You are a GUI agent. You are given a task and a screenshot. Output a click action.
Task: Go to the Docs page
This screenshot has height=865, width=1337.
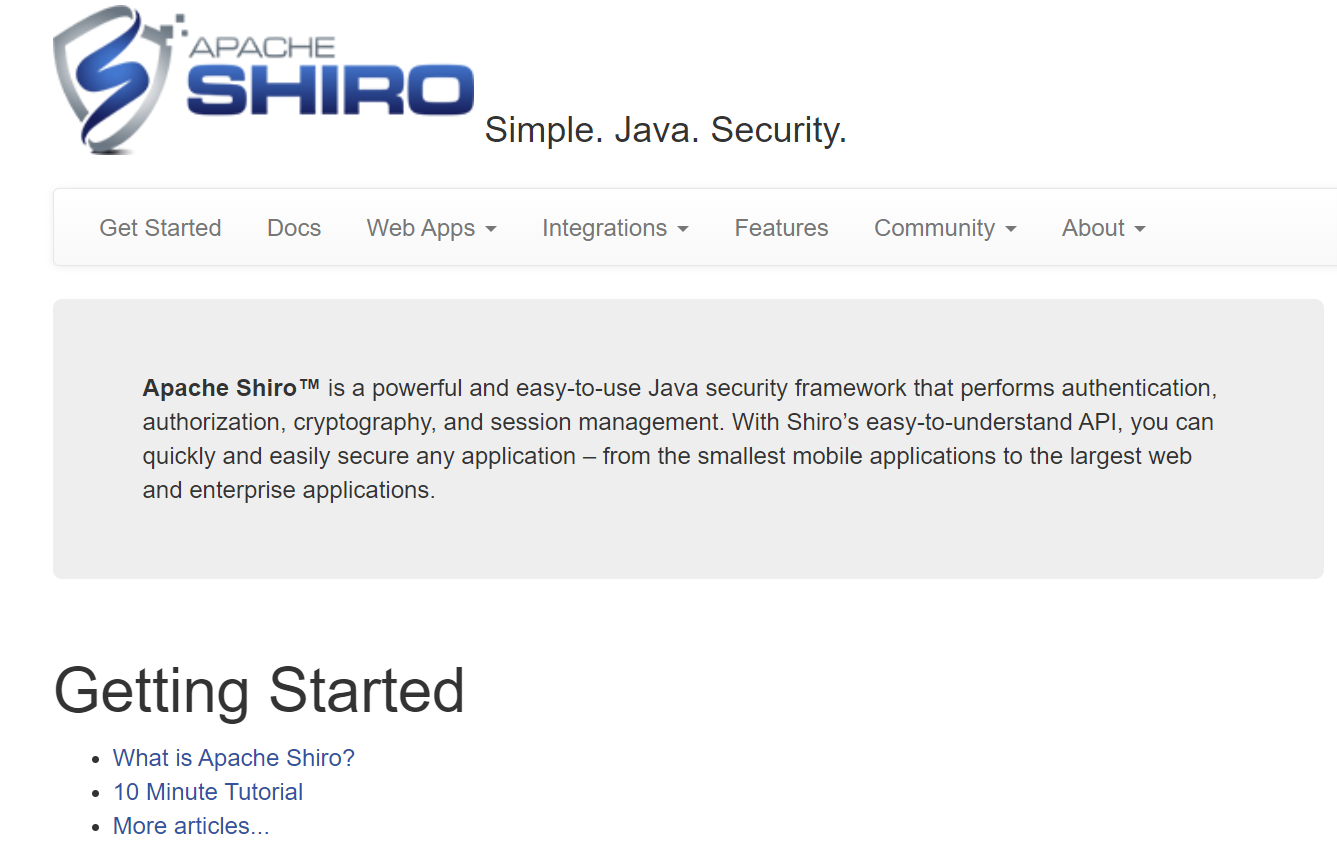click(x=294, y=228)
